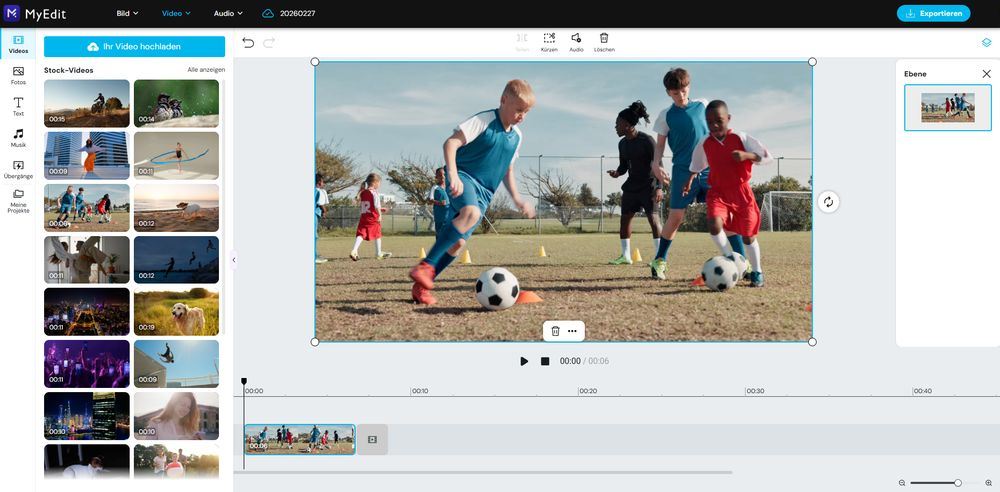Select the birds in snow stock video
1000x492 pixels.
(176, 103)
